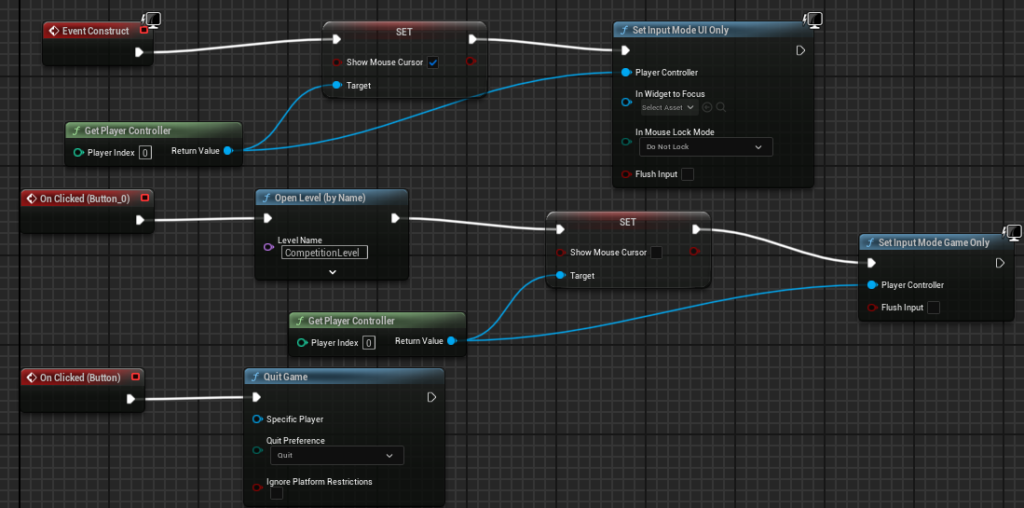
Task: Open the Select Asset dropdown
Action: pos(669,107)
